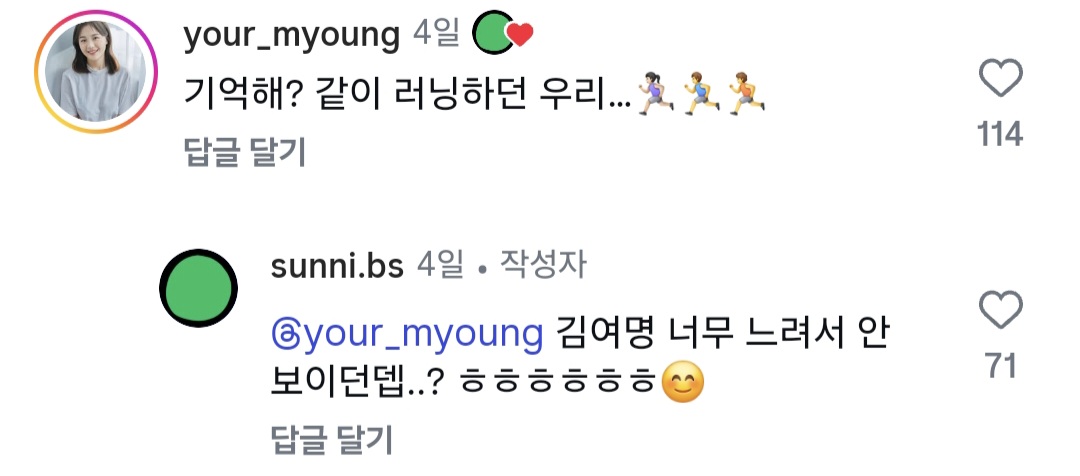Like the sunni.bs reply with heart icon
The width and height of the screenshot is (1080, 476).
point(1000,309)
